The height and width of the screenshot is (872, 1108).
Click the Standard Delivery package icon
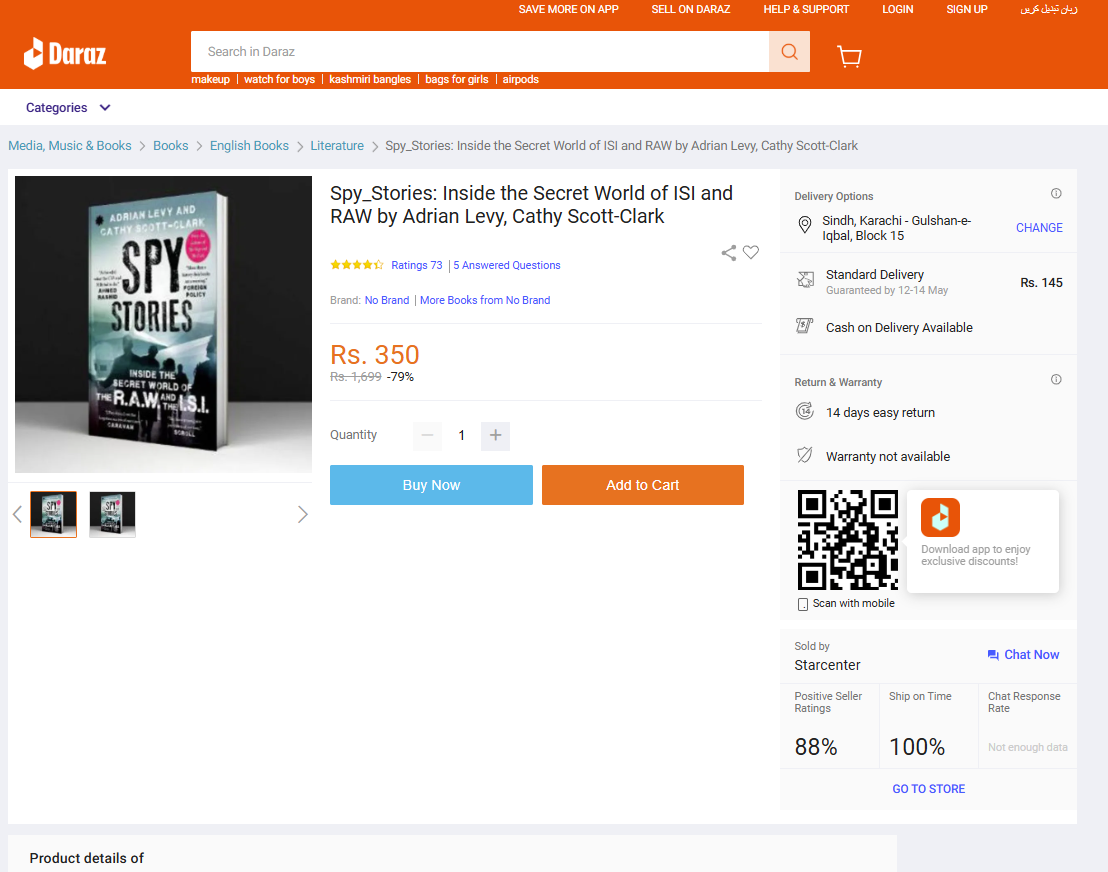tap(805, 280)
